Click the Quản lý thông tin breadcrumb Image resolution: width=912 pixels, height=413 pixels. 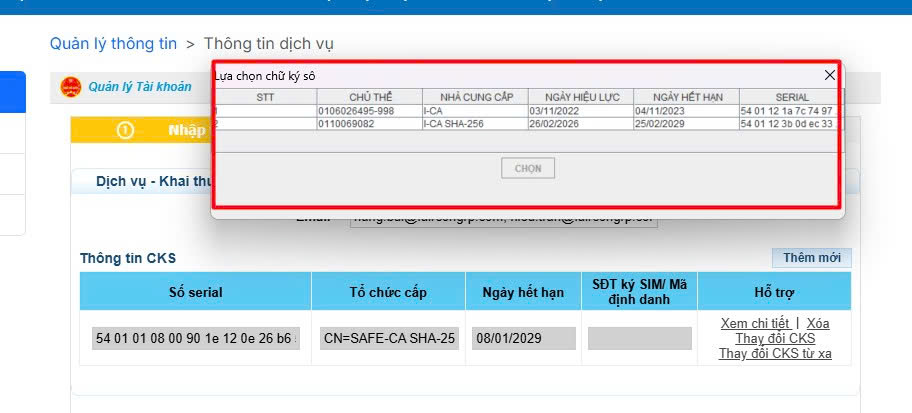113,43
